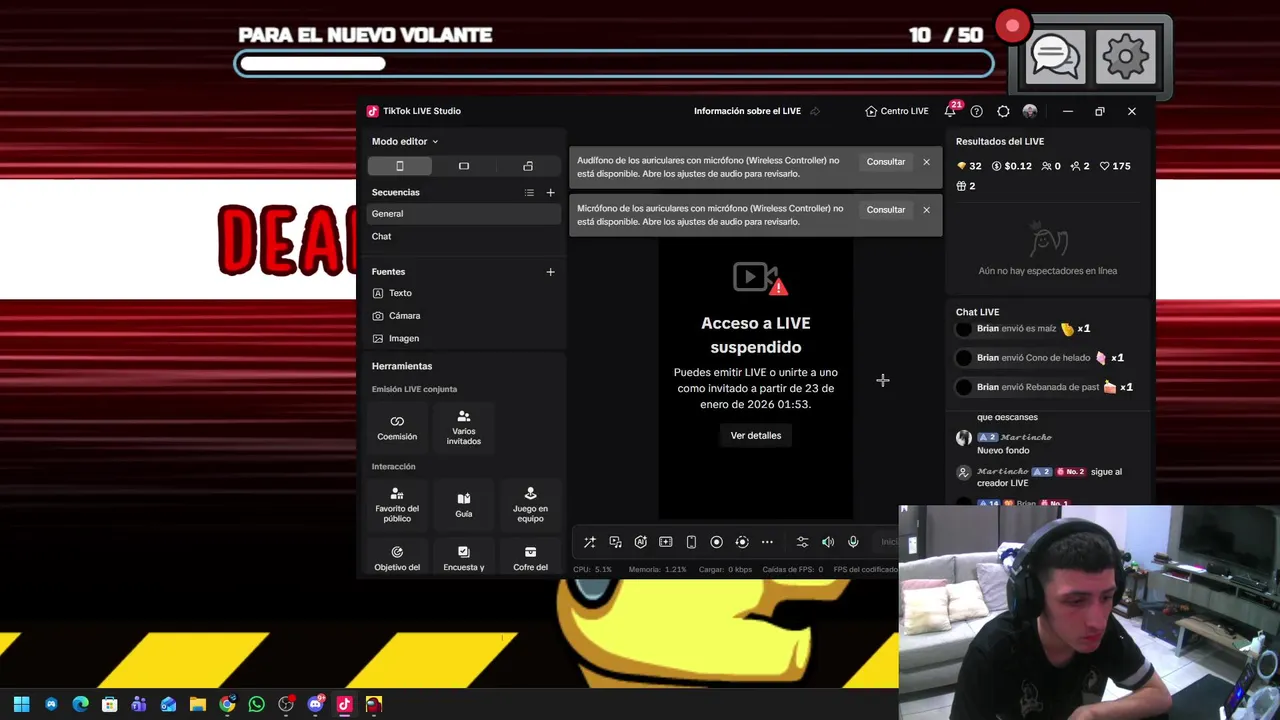Start recording with the record button

716,542
